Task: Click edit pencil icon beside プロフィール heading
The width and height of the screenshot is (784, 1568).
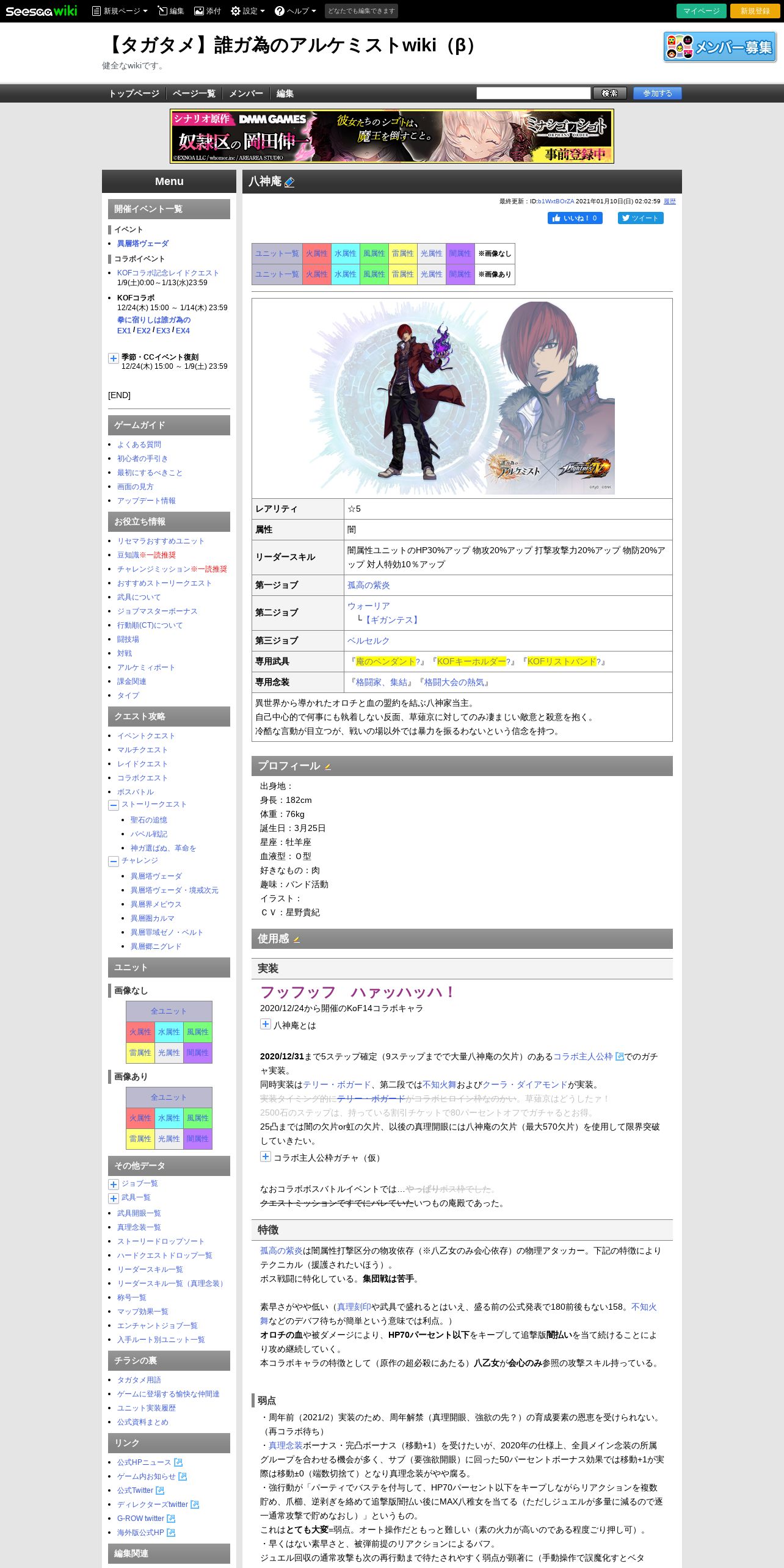Action: click(327, 767)
